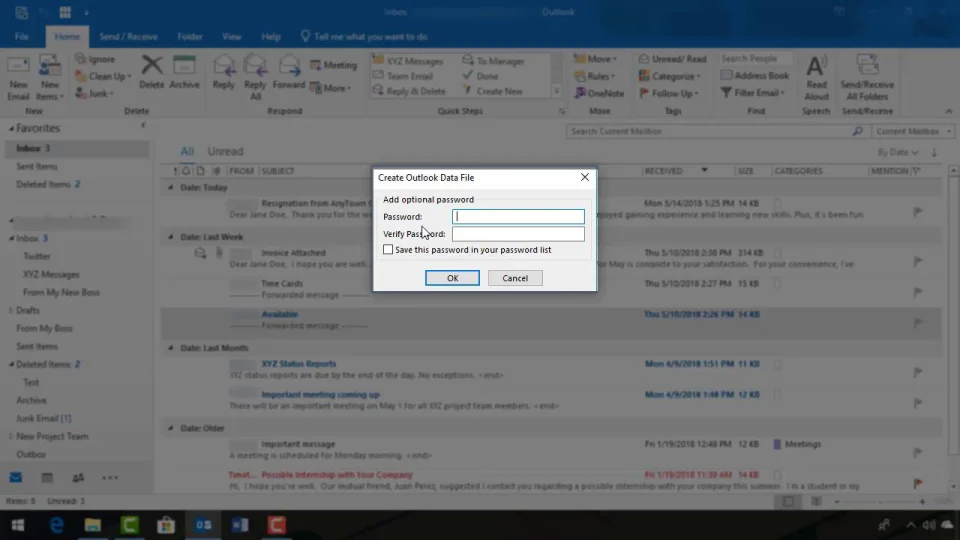This screenshot has height=540, width=960.
Task: Open the Filter Email dropdown
Action: coord(752,92)
